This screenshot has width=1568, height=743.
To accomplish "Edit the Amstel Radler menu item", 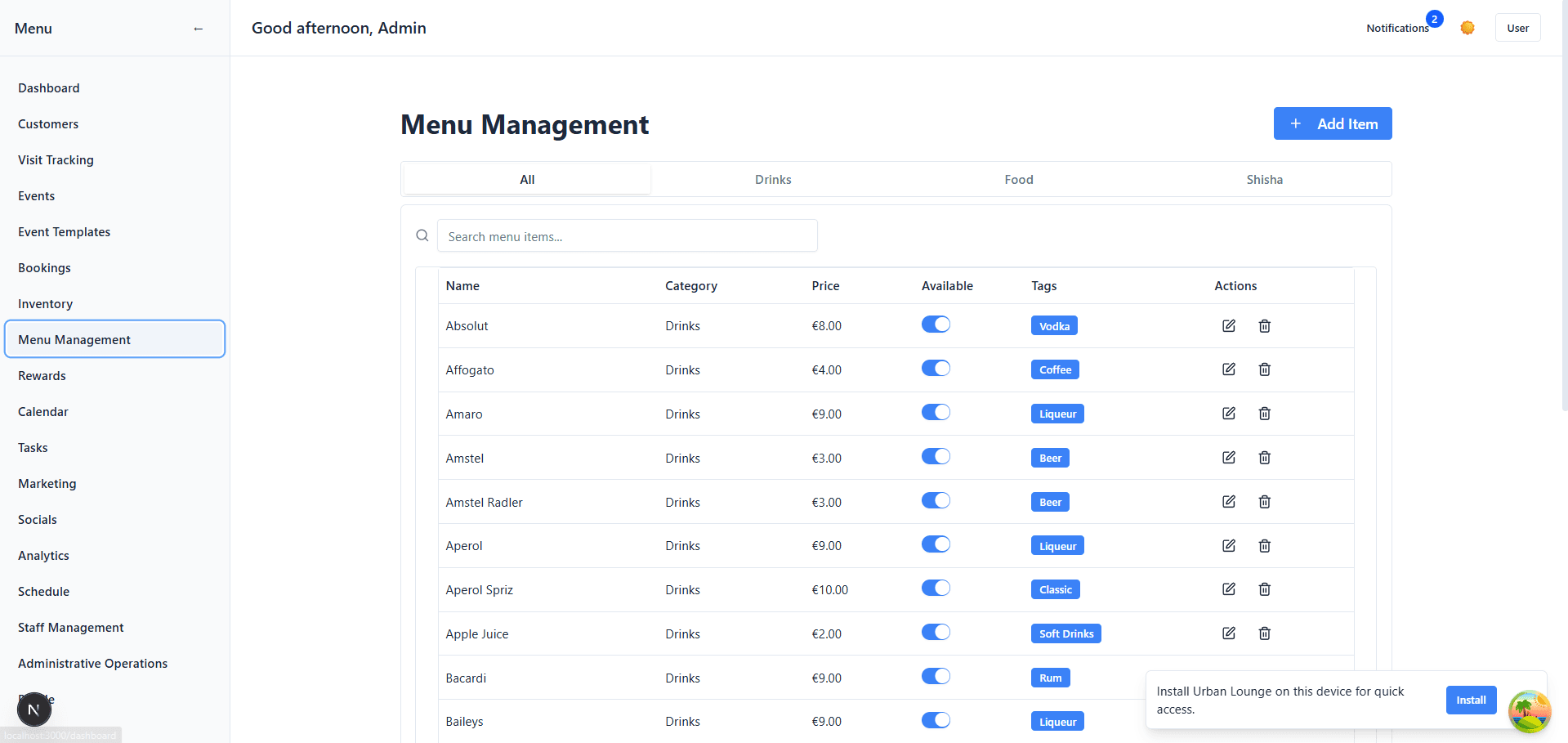I will click(x=1228, y=502).
